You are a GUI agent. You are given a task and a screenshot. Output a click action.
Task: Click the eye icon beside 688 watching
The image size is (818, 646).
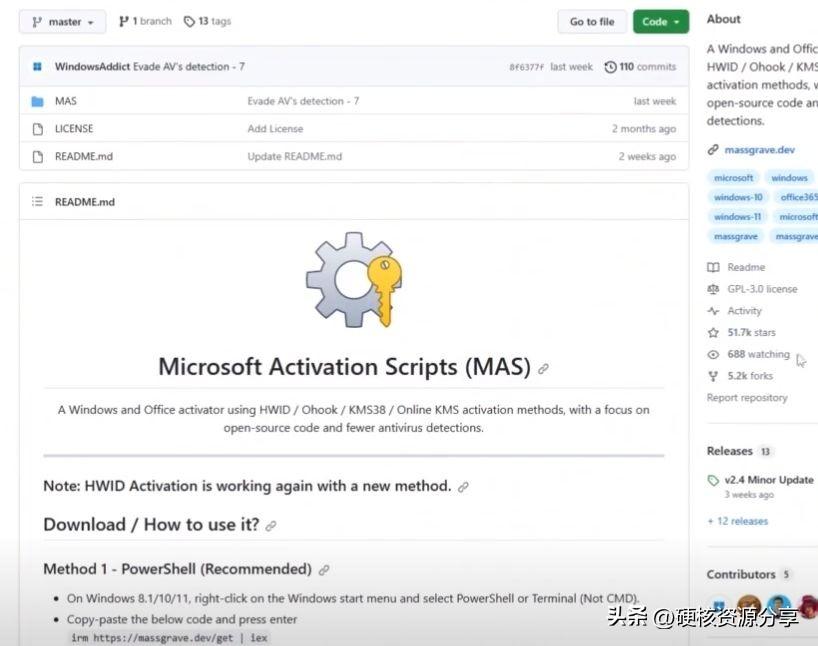(x=713, y=355)
